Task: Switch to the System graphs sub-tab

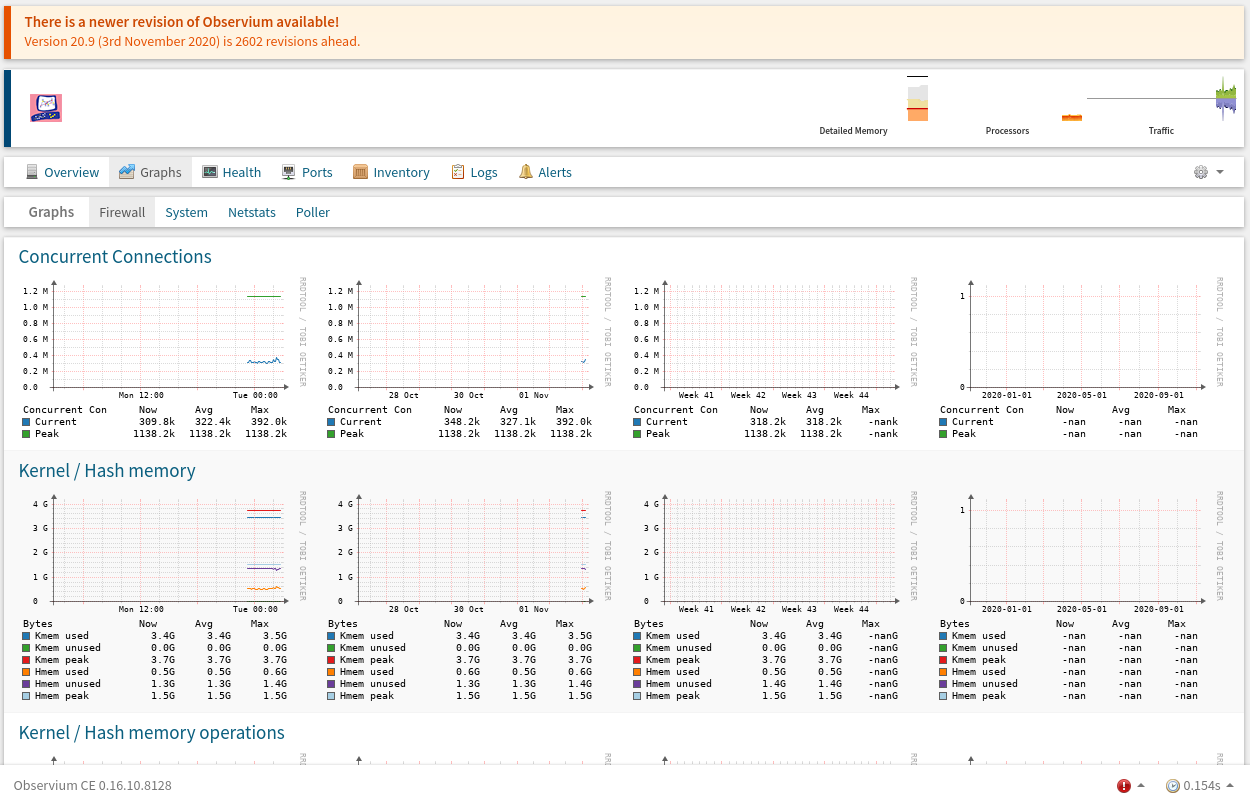Action: pyautogui.click(x=187, y=212)
